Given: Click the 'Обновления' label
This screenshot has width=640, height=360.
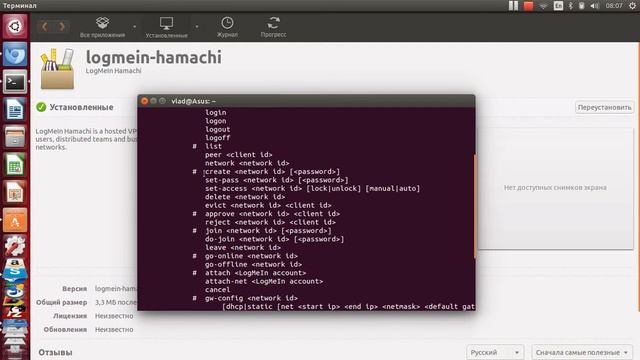Looking at the screenshot, I should click(x=65, y=329).
